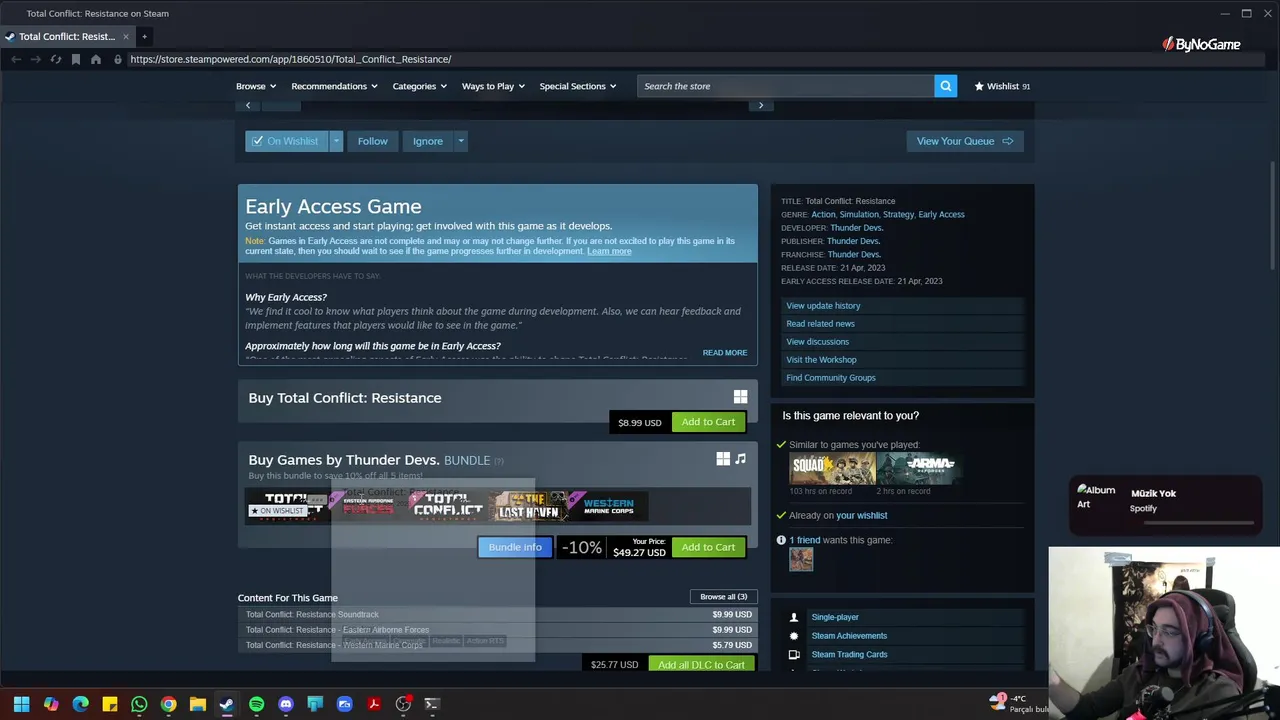Launch Google Chrome from taskbar

click(x=168, y=704)
